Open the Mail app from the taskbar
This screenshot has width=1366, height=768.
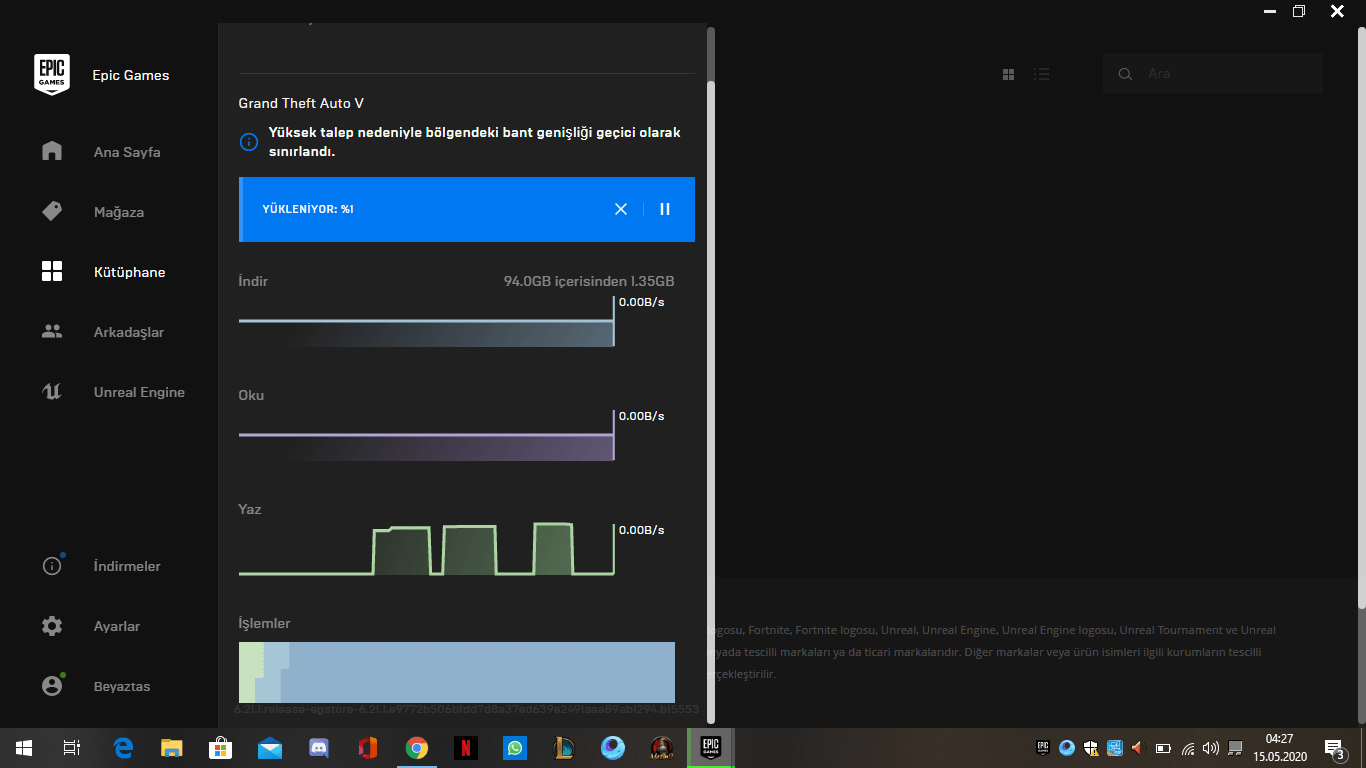(x=269, y=748)
